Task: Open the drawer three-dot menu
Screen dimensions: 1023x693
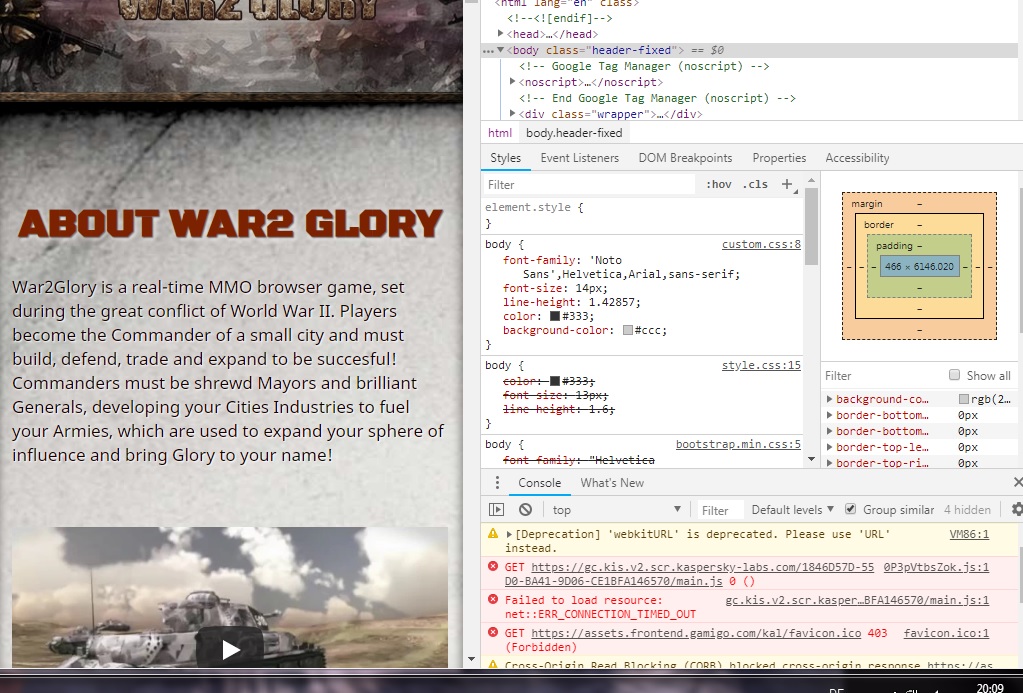Action: [x=497, y=483]
